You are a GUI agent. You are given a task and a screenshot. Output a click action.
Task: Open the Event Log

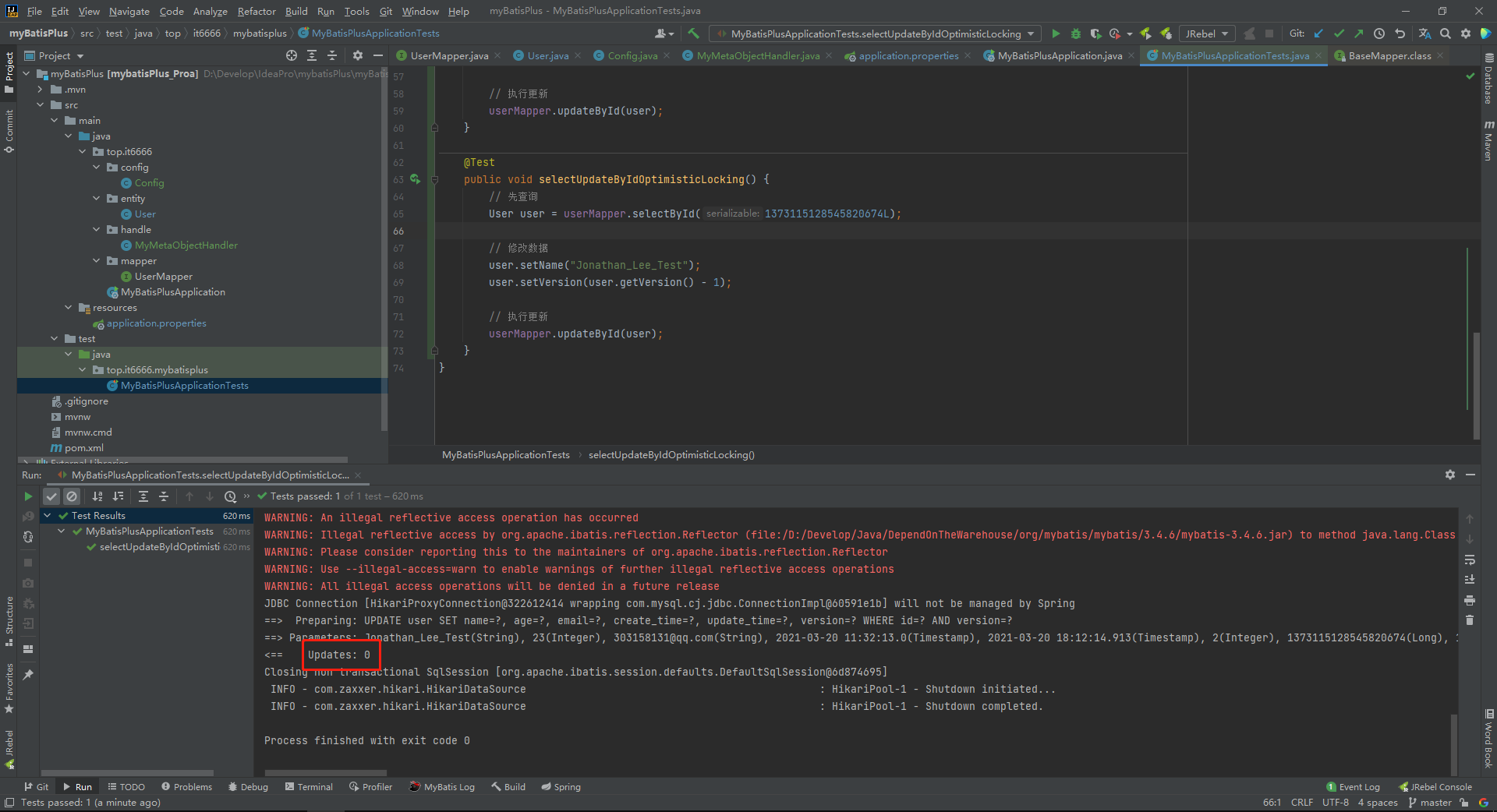(x=1354, y=787)
